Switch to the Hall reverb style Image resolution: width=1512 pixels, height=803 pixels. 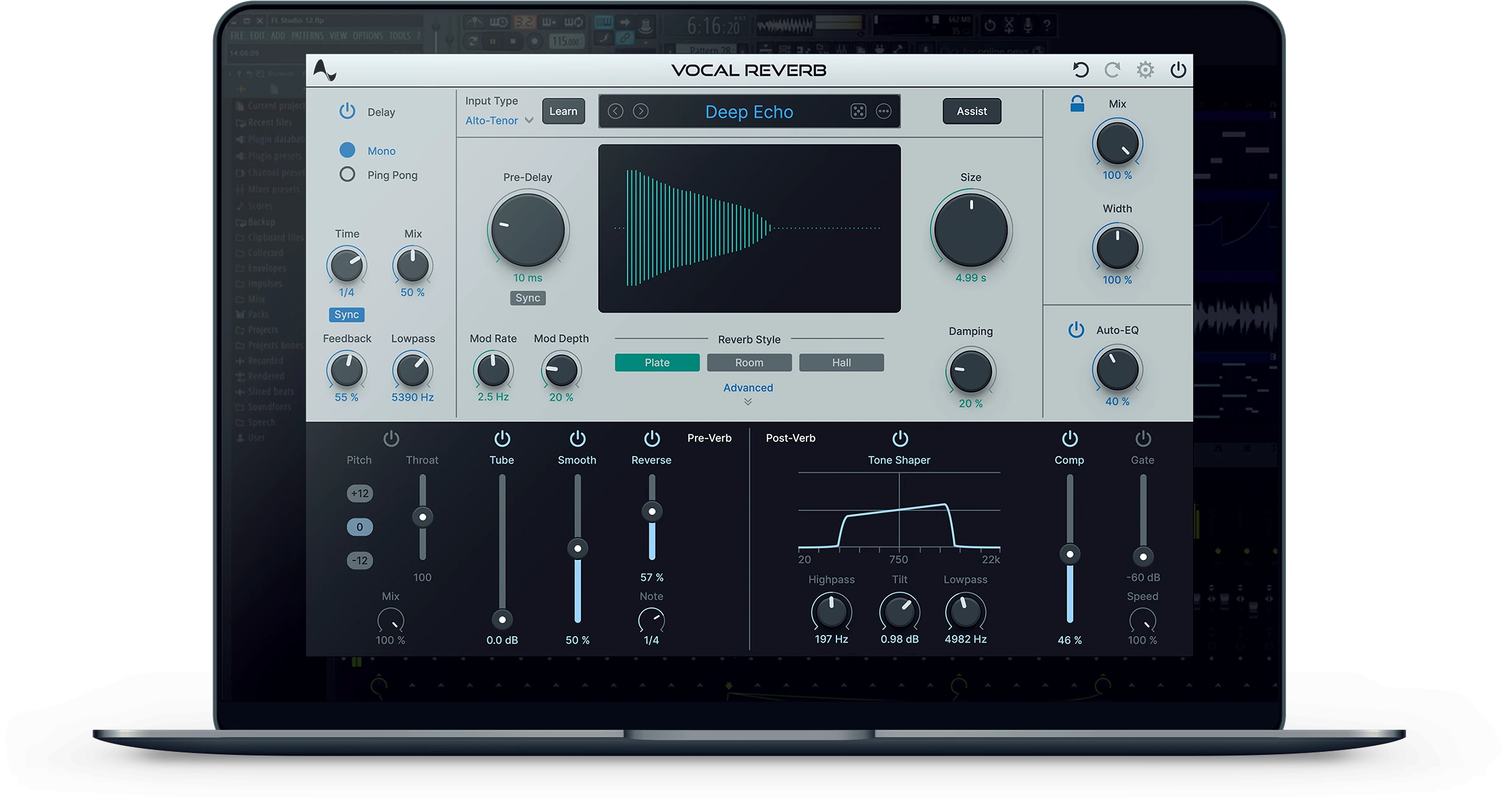(x=841, y=362)
